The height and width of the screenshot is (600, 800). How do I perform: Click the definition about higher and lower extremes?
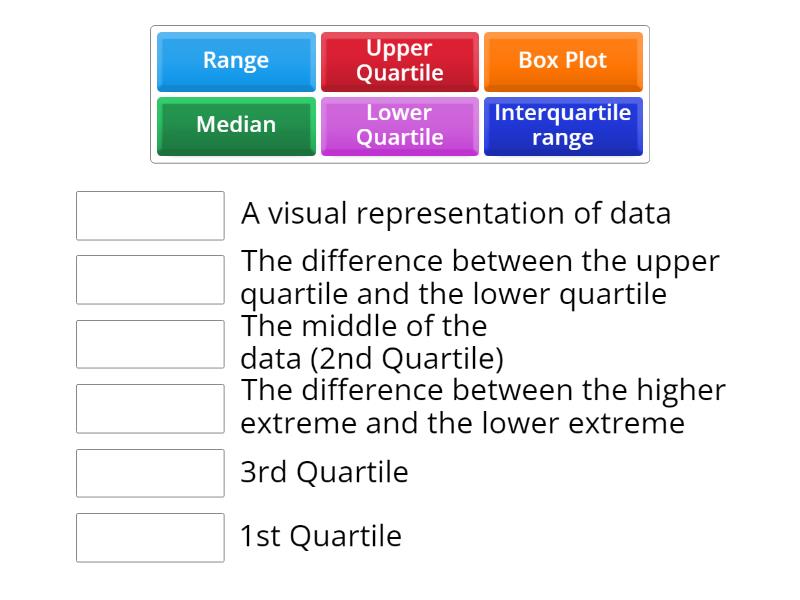tap(481, 406)
